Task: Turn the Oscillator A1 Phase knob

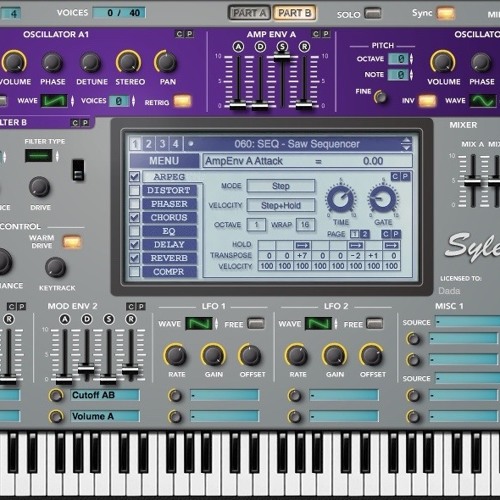Action: pos(52,62)
